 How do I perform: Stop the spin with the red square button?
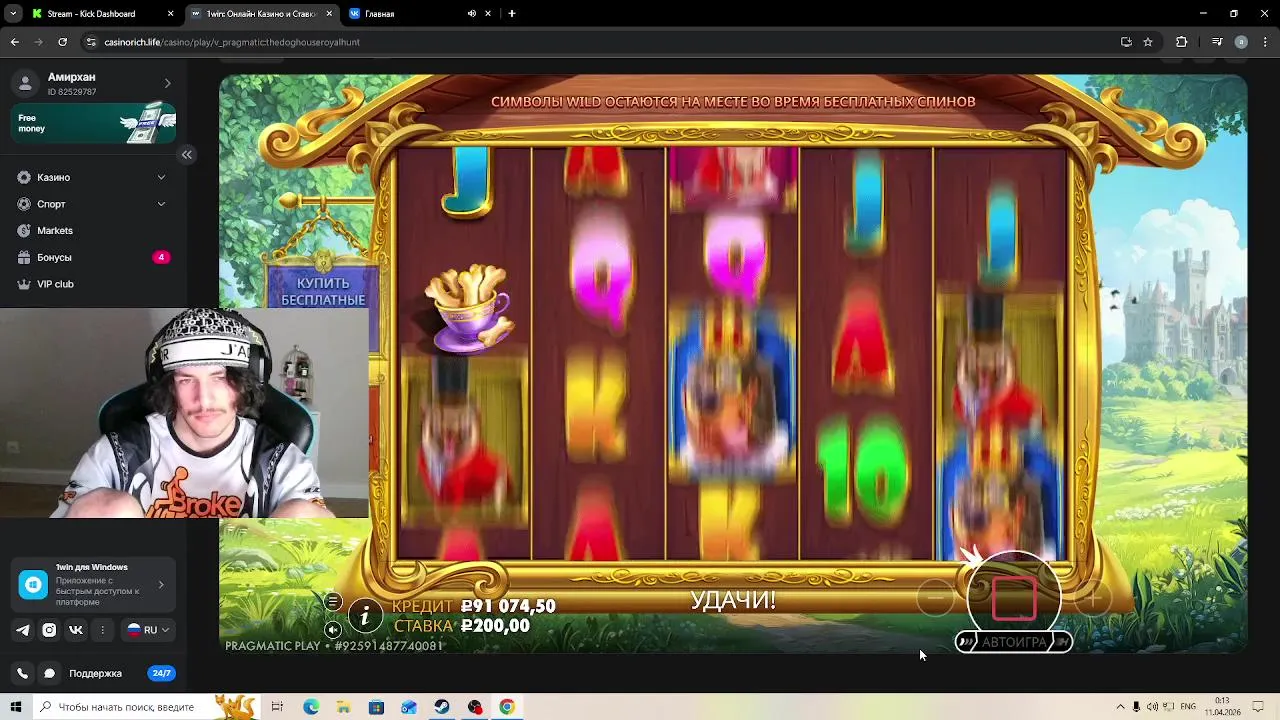[1013, 598]
